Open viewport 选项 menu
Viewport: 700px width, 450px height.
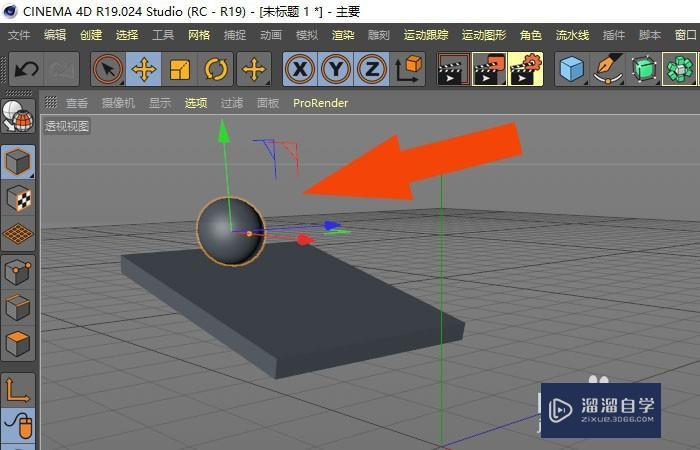click(x=196, y=103)
